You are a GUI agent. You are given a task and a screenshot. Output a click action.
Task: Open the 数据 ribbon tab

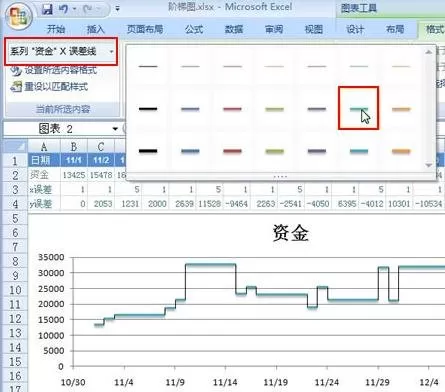(234, 29)
